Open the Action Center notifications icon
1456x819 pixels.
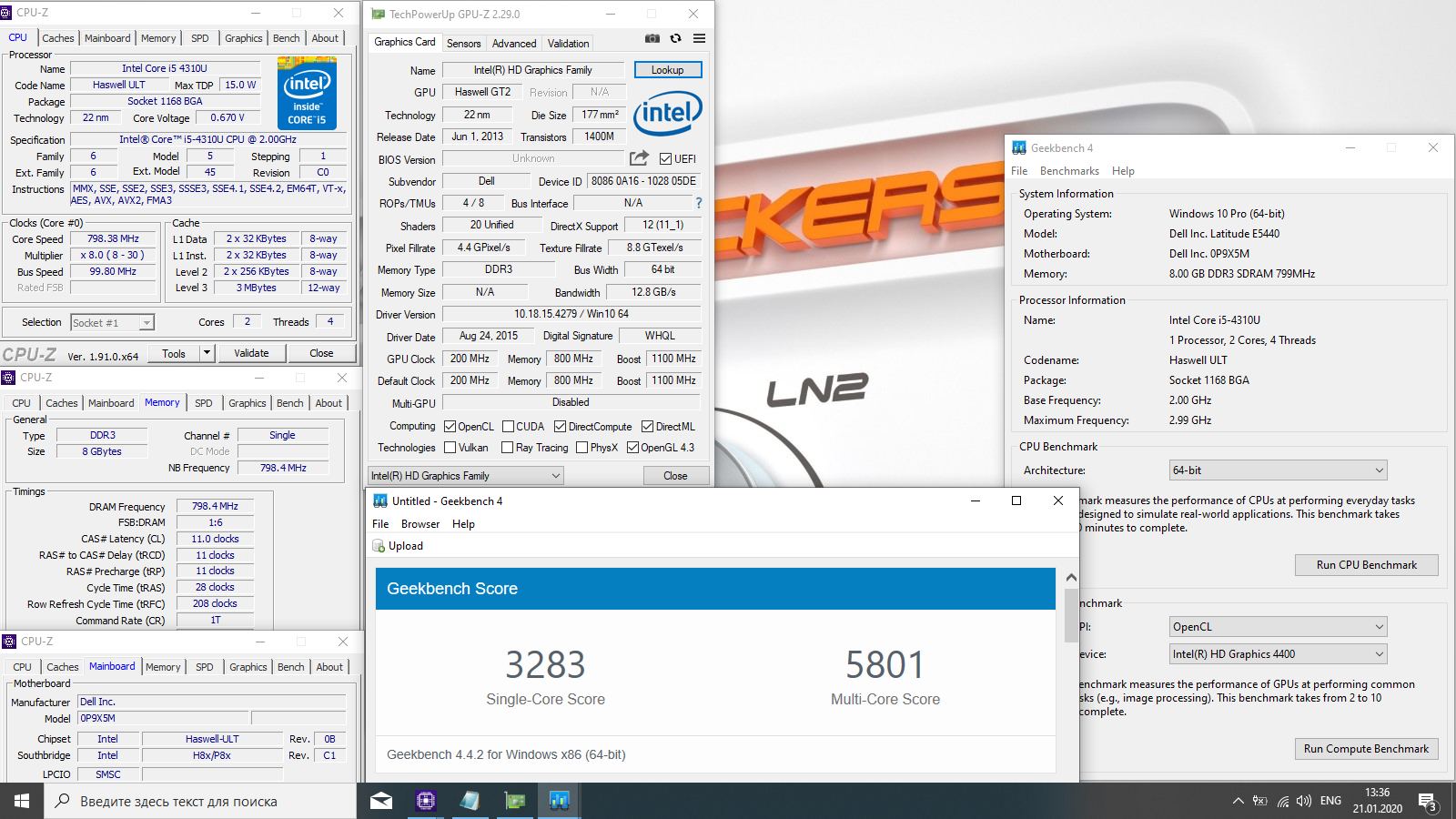[1427, 801]
